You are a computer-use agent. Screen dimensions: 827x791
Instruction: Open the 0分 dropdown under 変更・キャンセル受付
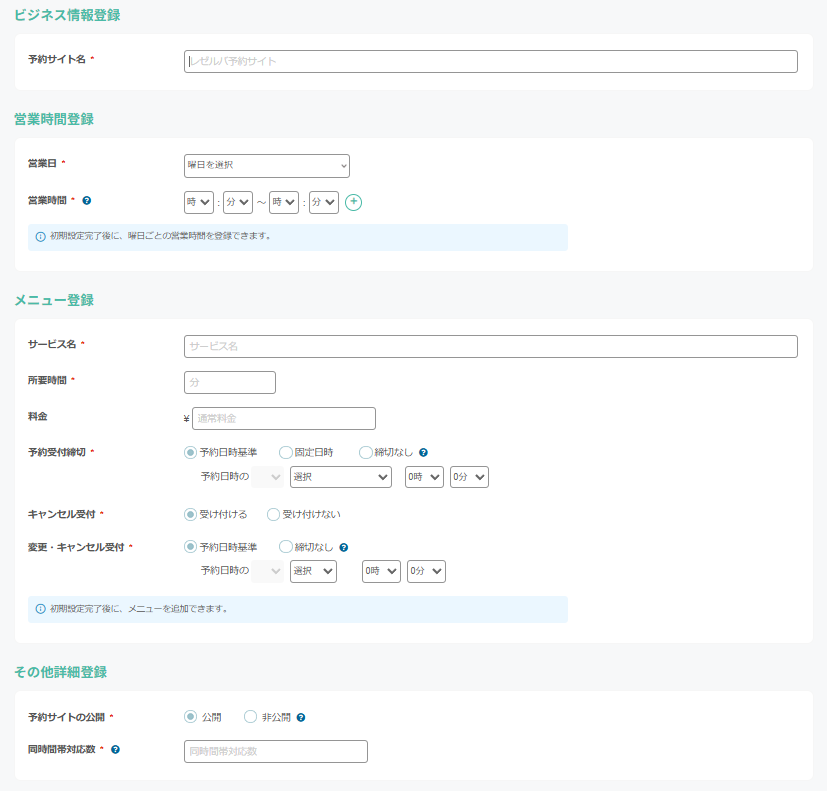point(425,571)
